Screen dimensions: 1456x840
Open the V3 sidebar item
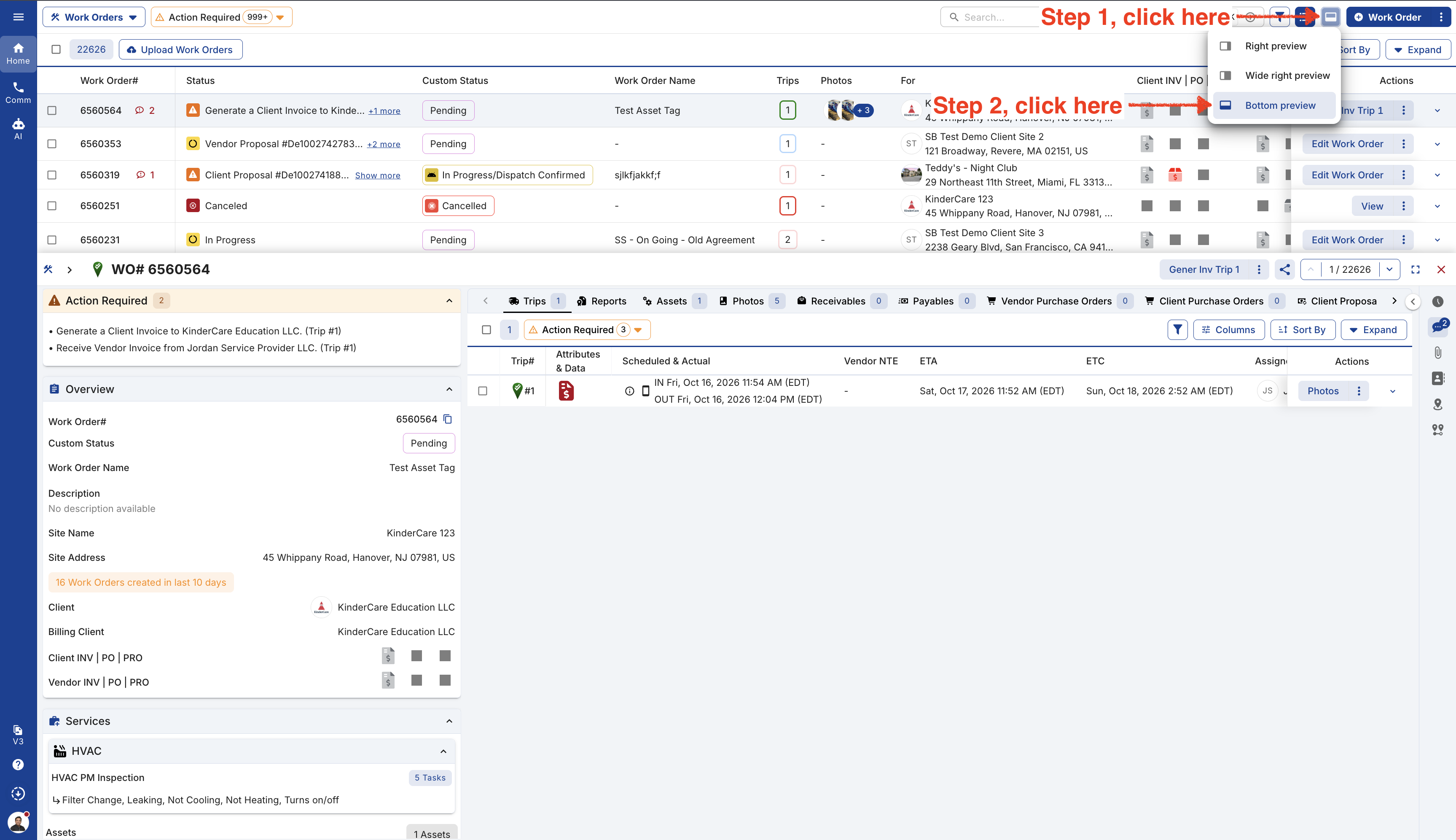(19, 735)
